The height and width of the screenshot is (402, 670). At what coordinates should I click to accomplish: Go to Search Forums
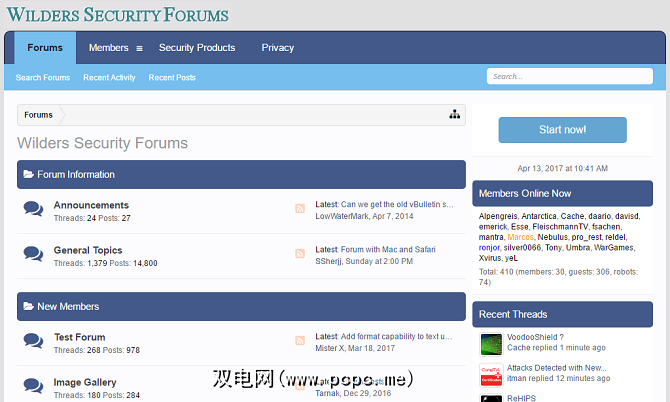pos(43,77)
